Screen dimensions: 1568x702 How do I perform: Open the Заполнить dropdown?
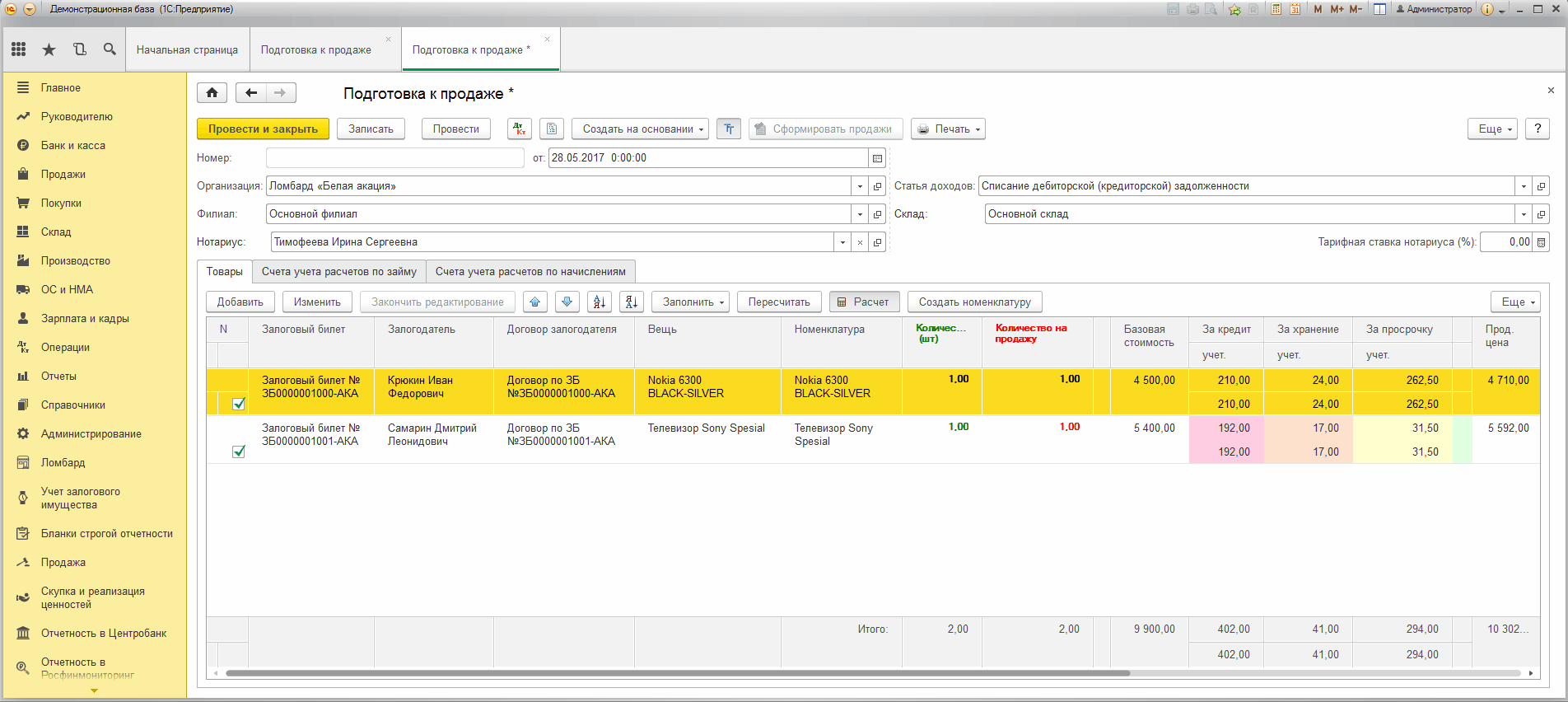[x=691, y=302]
